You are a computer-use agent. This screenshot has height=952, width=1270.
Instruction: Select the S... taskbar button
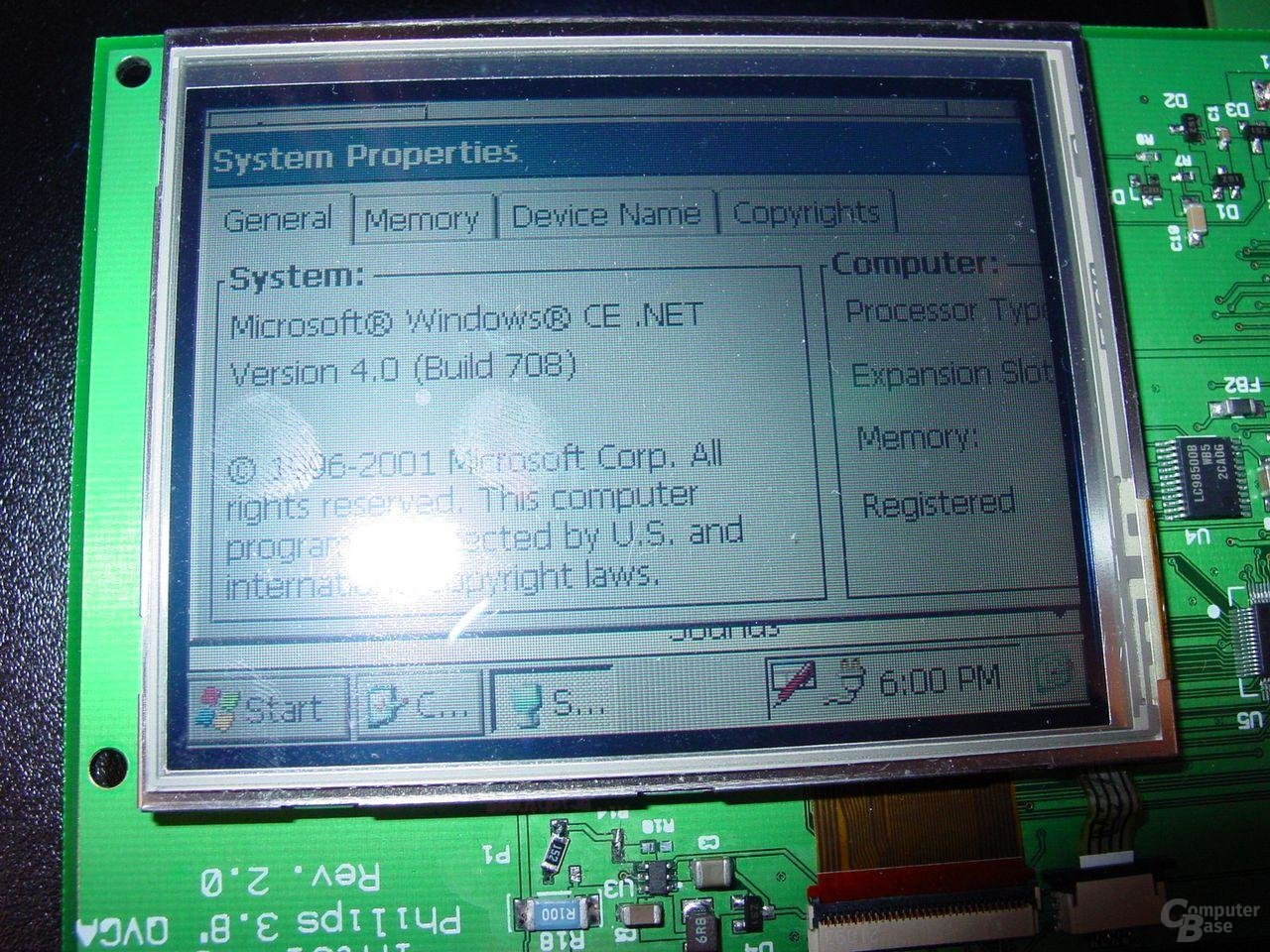tap(556, 702)
